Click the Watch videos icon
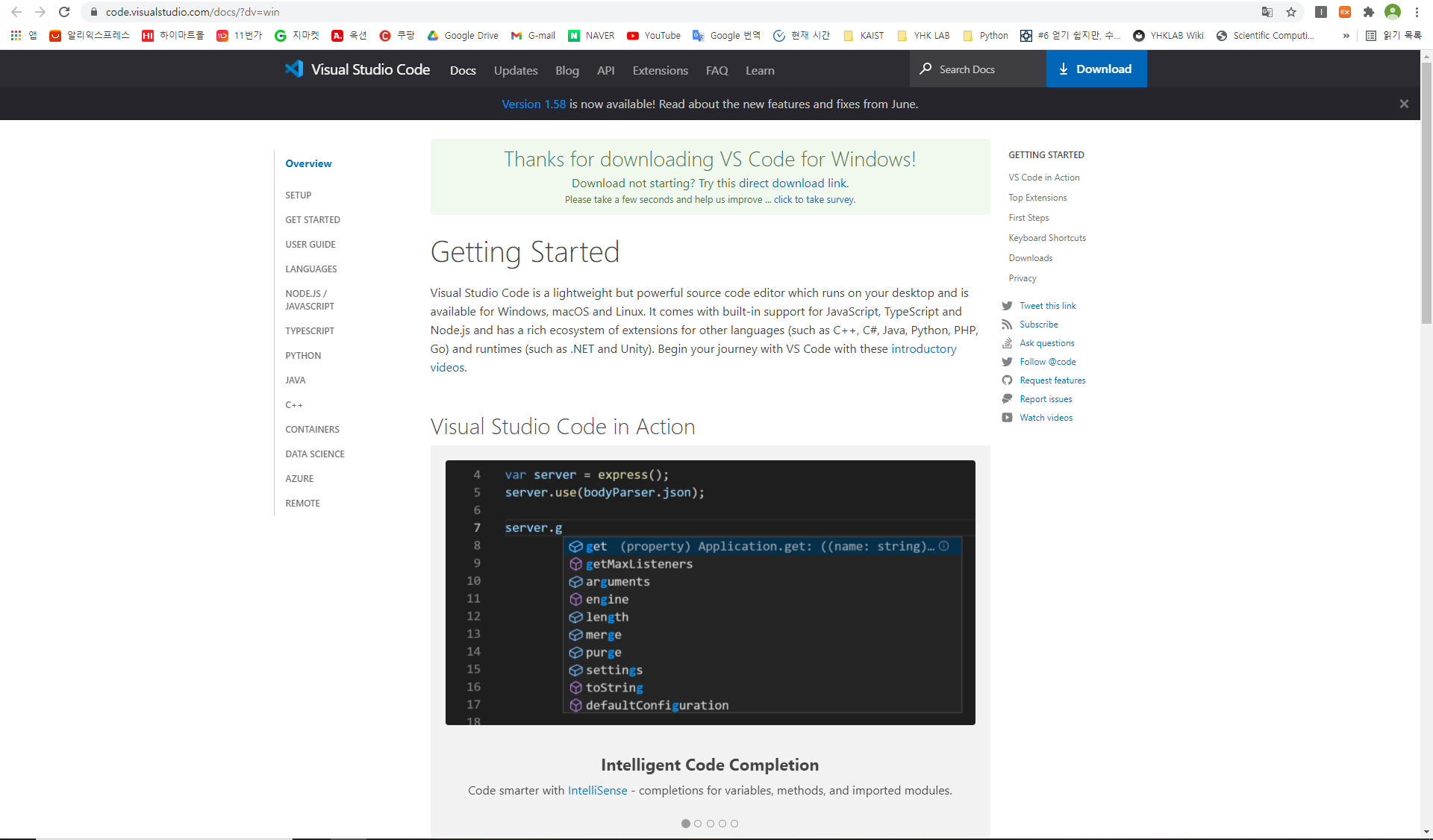Viewport: 1433px width, 840px height. point(1007,417)
